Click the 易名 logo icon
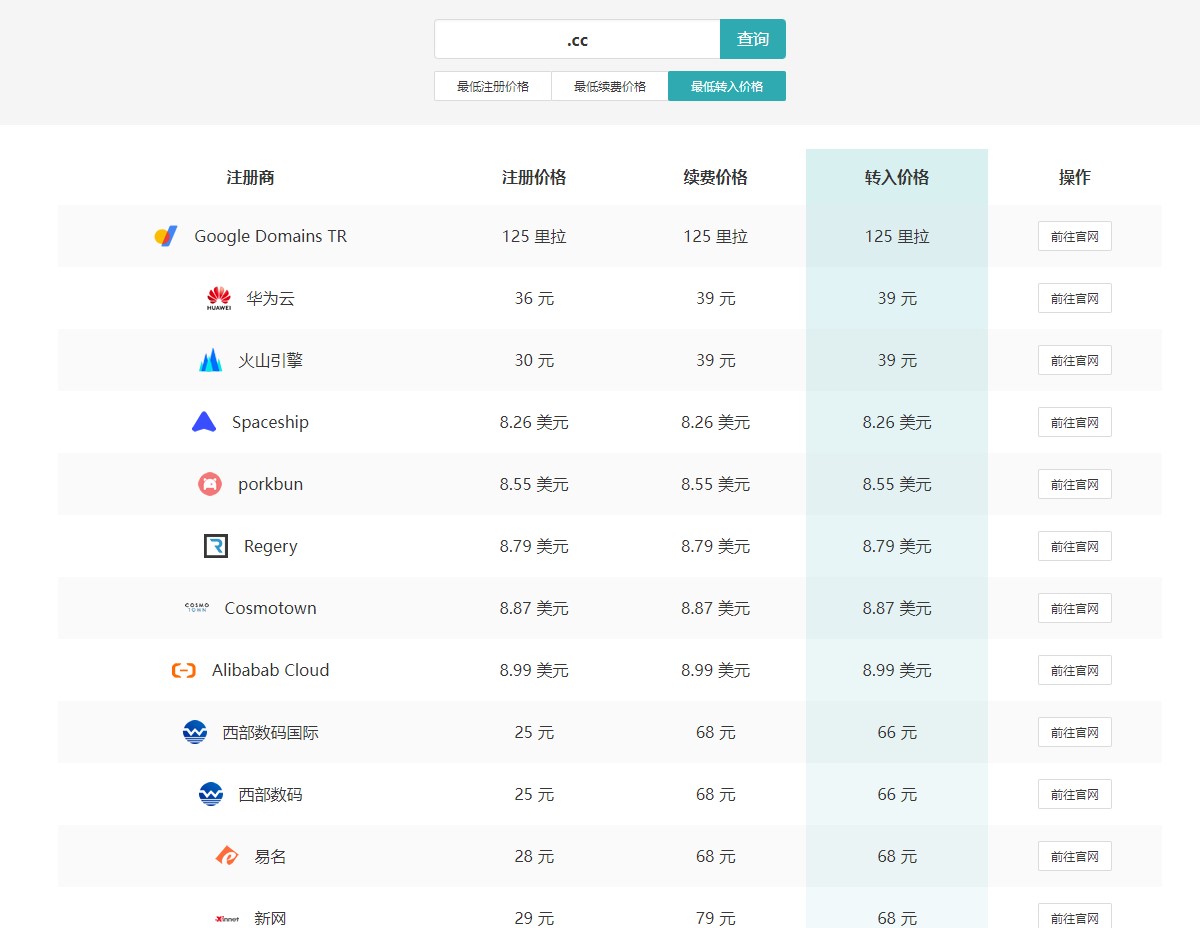This screenshot has height=928, width=1200. tap(227, 856)
